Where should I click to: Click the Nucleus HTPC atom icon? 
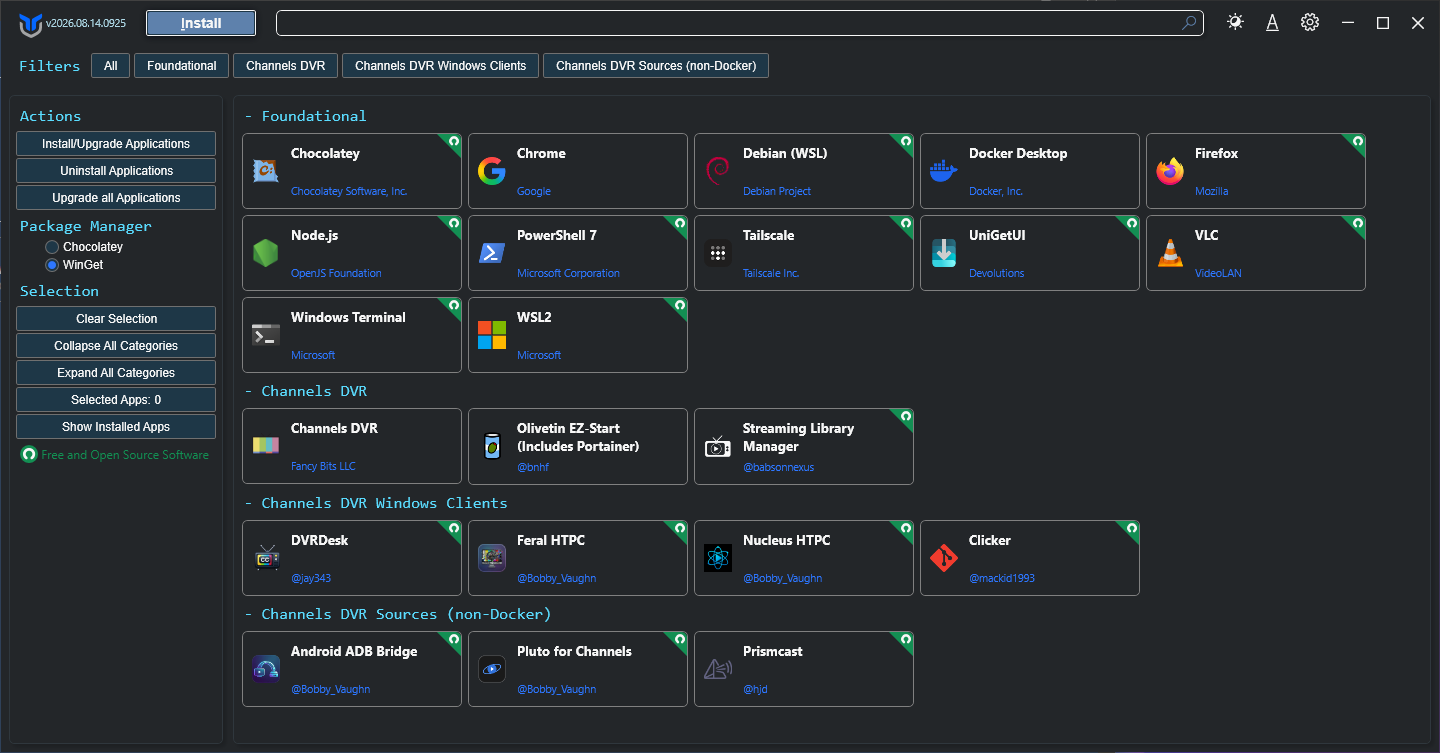pos(718,558)
